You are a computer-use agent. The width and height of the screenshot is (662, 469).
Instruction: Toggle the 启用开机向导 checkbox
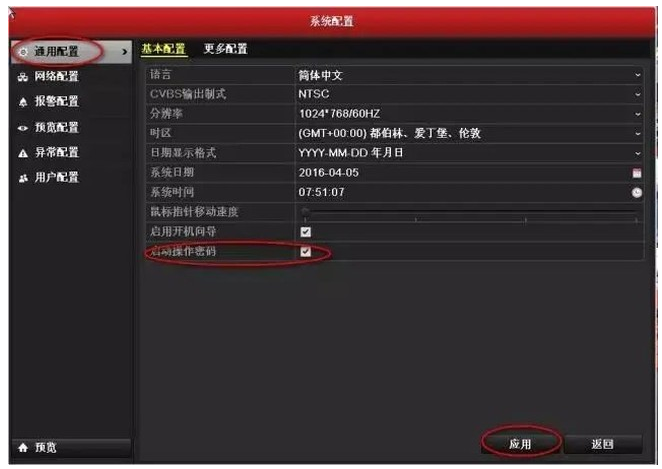tap(306, 232)
